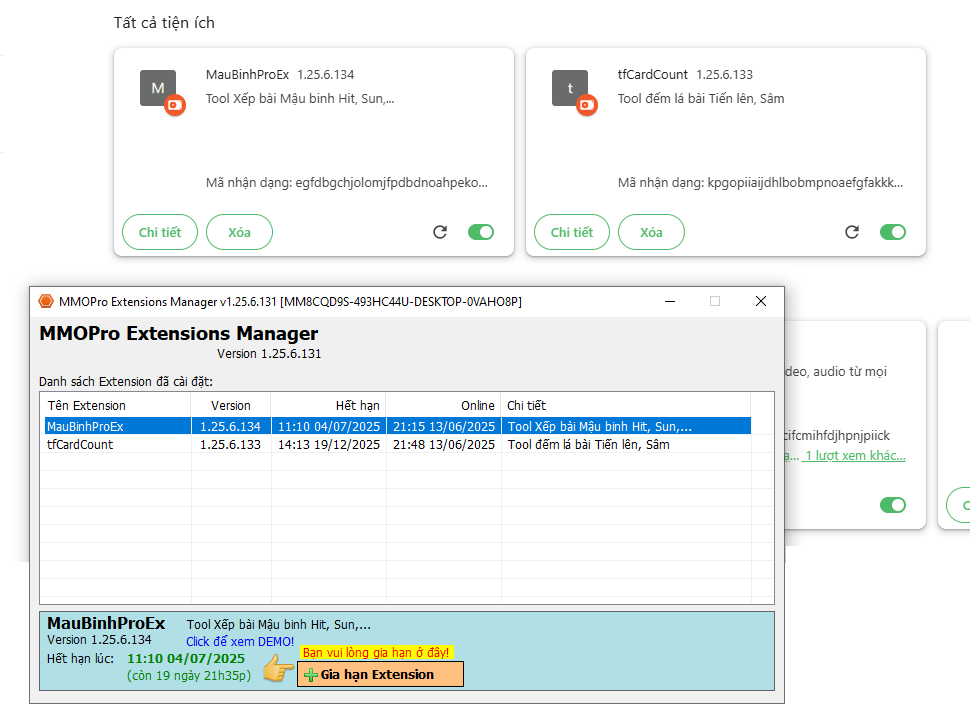Click MauBinhProEx ID 'Mã nhận dạng: egfdbgchj...'
Viewport: 970px width, 716px height.
[347, 183]
